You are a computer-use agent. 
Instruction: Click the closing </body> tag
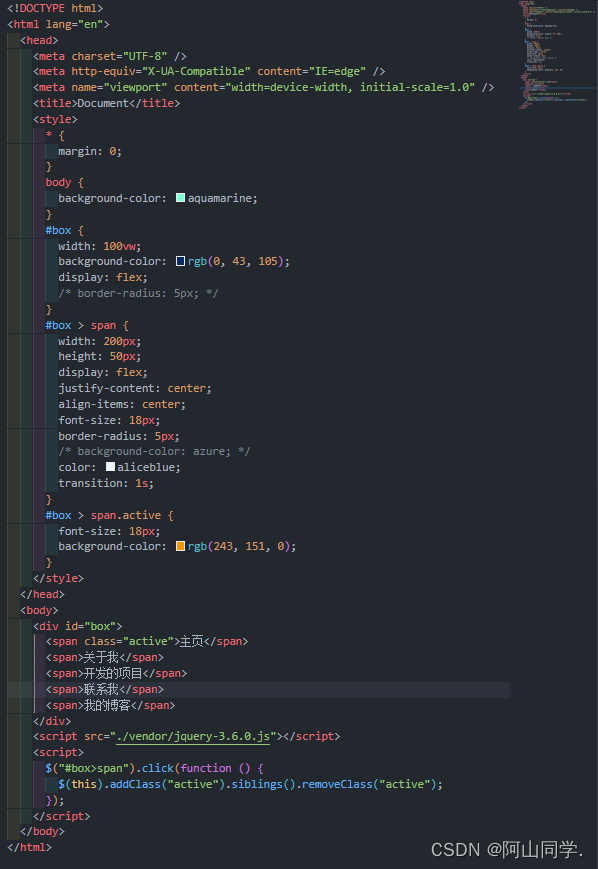[42, 831]
